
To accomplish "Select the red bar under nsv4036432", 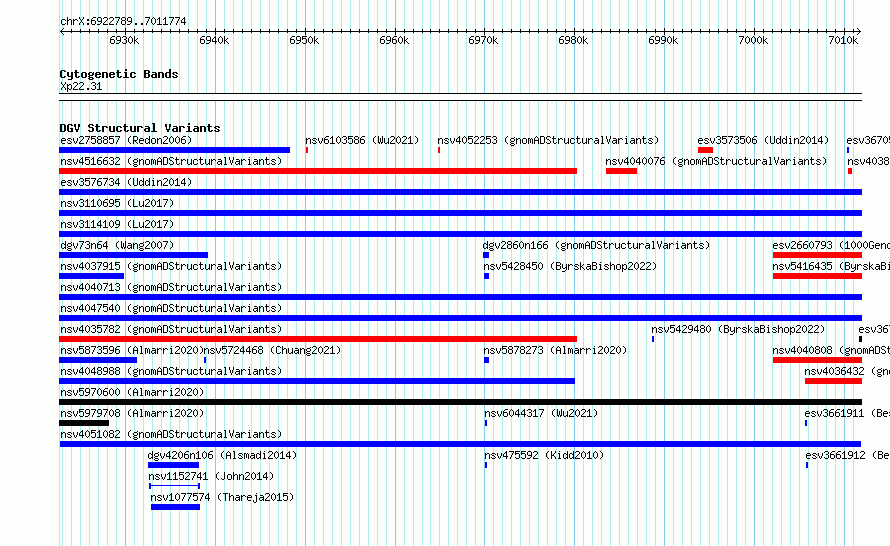I will coord(833,381).
